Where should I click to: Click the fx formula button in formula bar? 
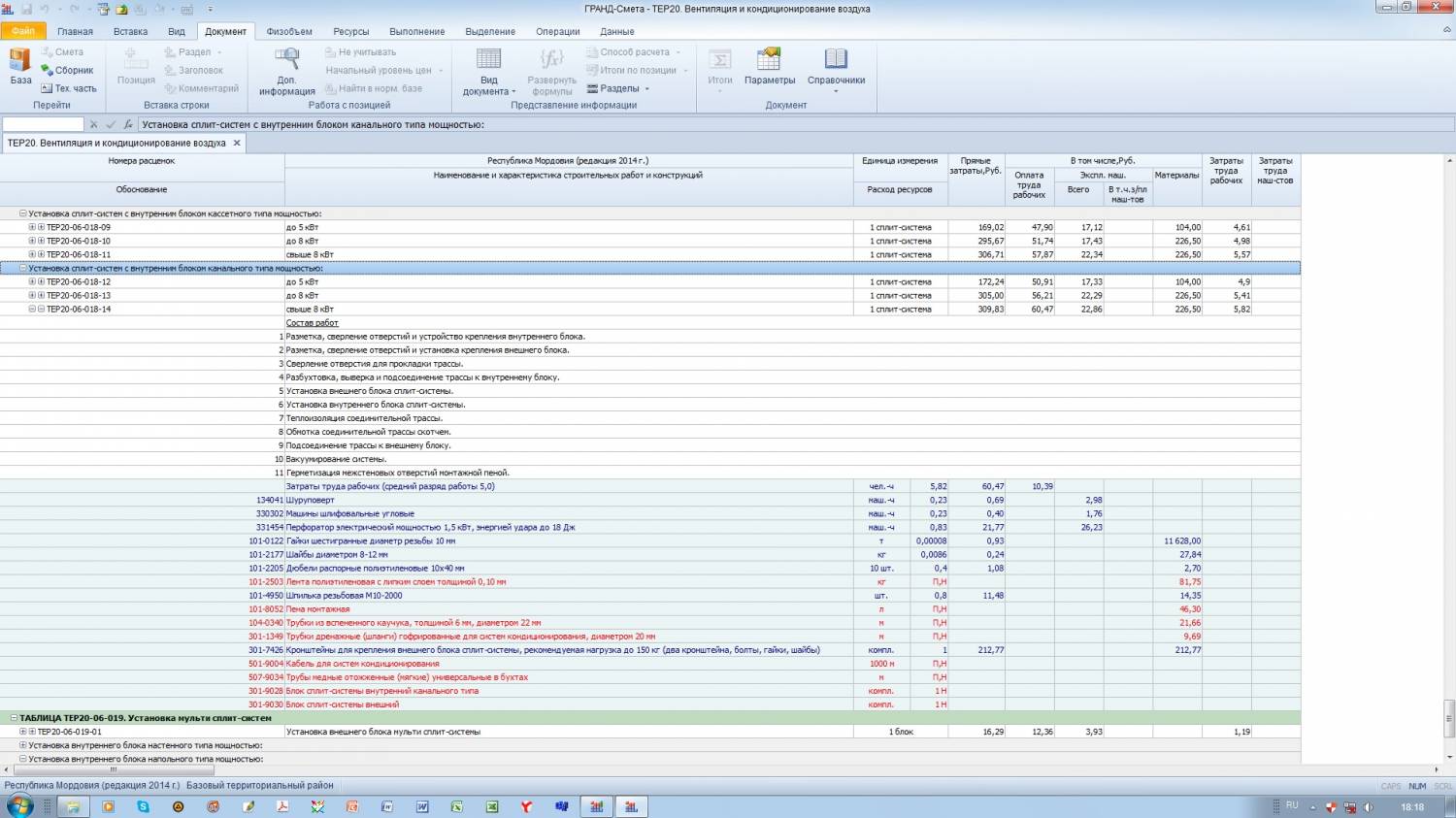click(x=127, y=124)
